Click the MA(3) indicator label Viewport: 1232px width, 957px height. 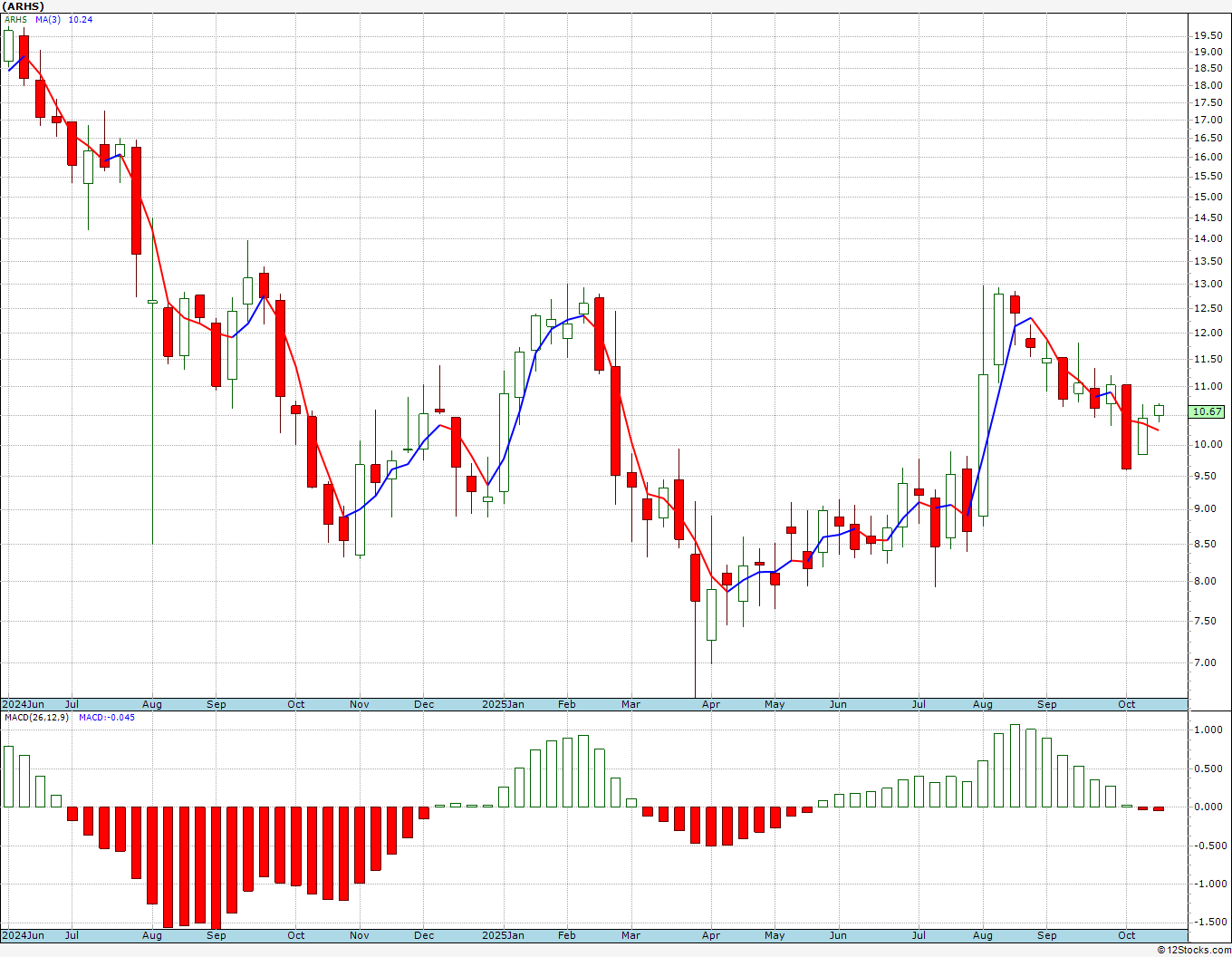[x=48, y=20]
